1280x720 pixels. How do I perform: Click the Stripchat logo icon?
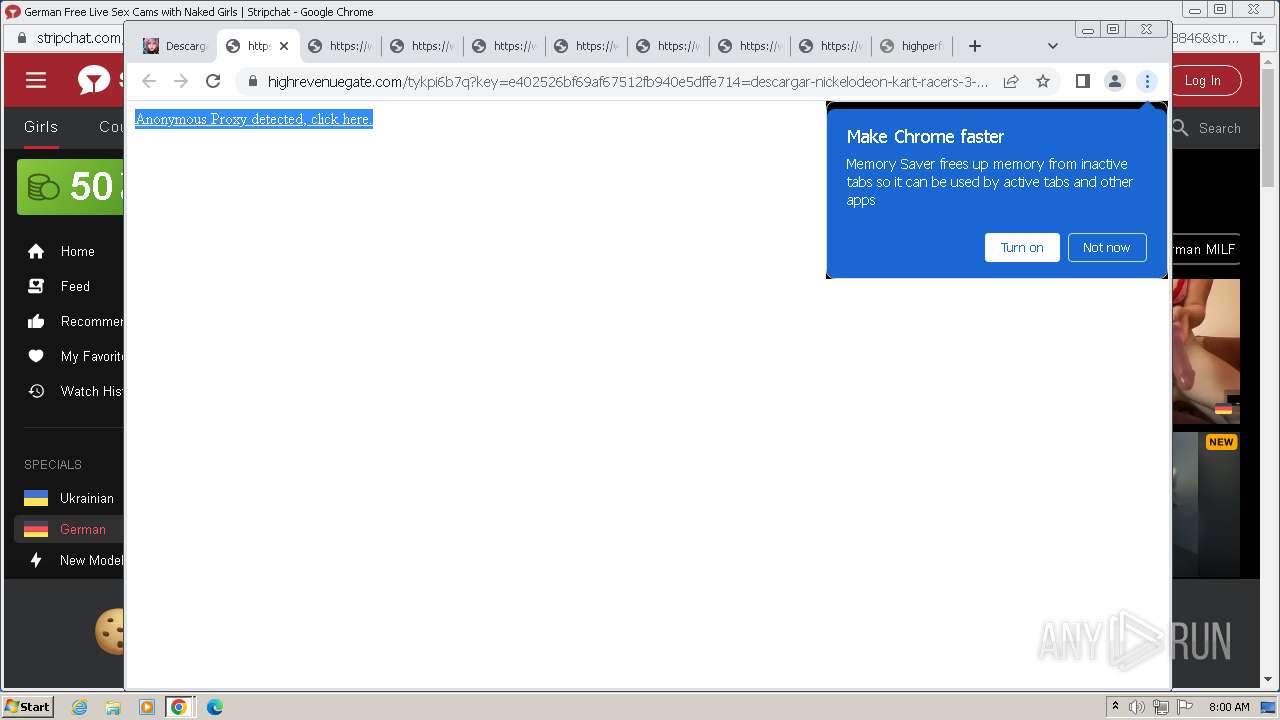pyautogui.click(x=94, y=80)
